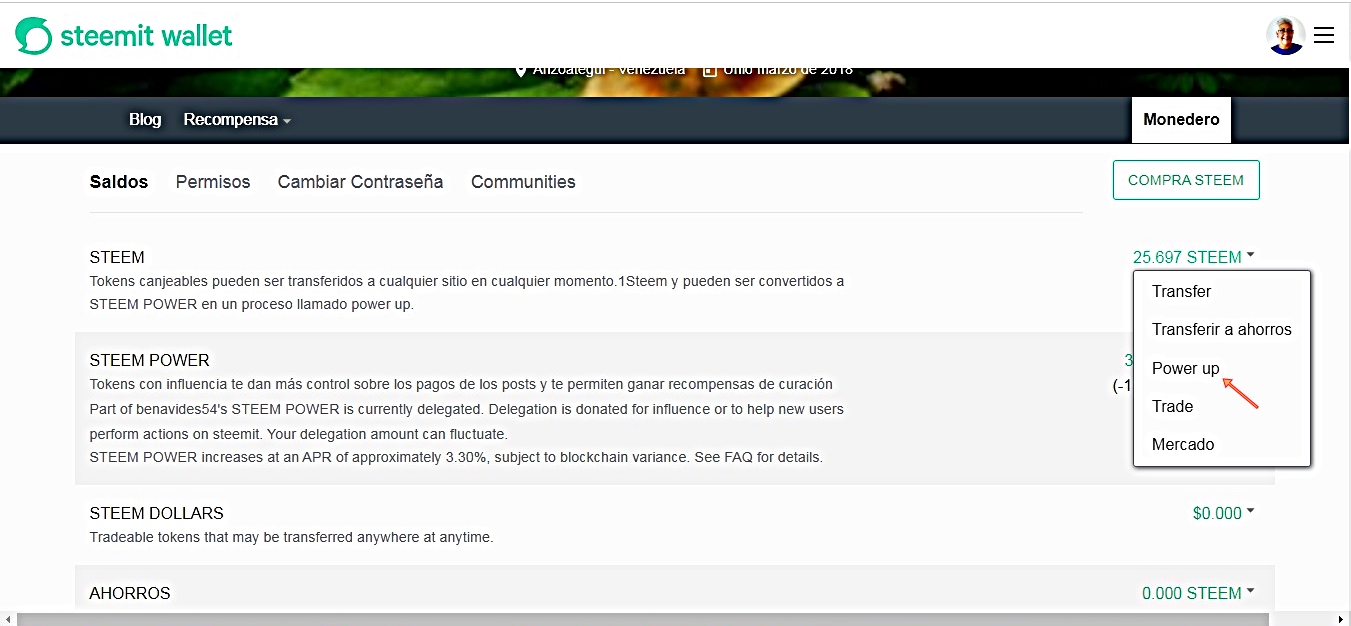
Task: Open Cambiar Contraseña tab
Action: 360,182
